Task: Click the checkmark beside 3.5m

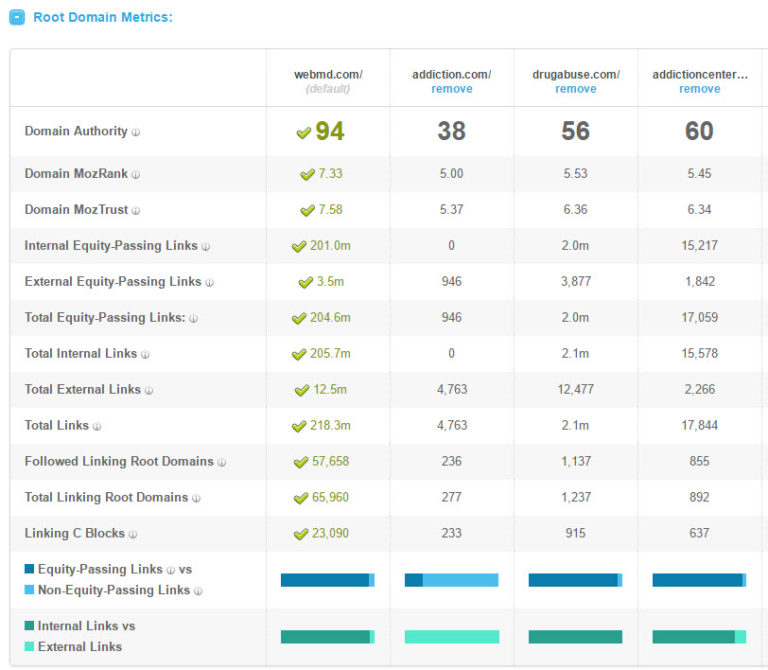Action: [x=306, y=282]
